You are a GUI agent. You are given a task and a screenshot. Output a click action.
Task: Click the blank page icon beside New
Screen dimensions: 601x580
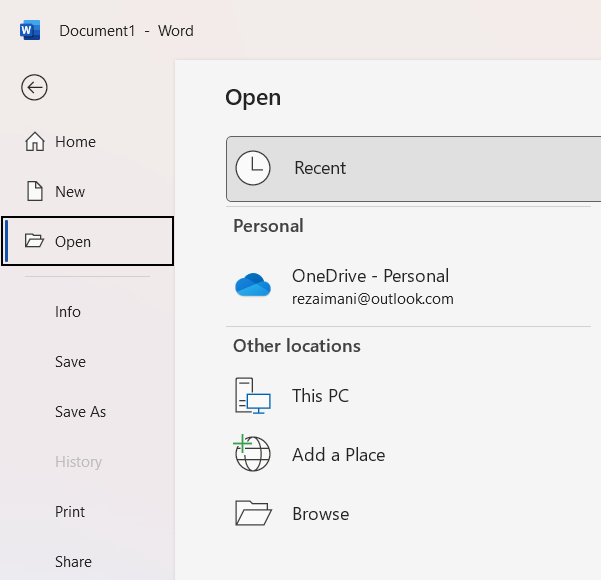coord(35,191)
